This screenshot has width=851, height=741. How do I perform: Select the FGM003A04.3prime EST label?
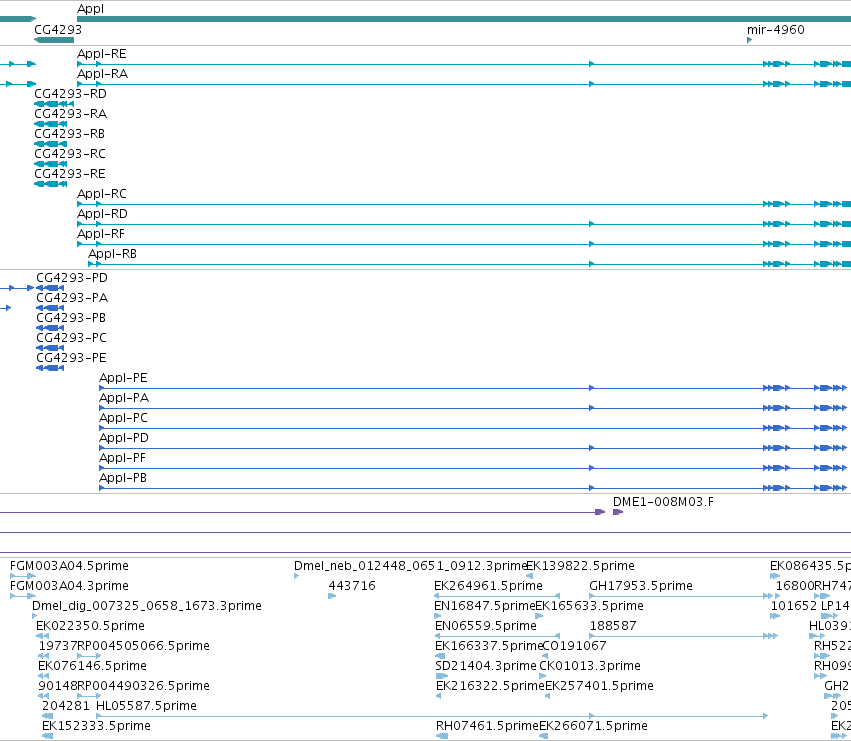[x=69, y=586]
